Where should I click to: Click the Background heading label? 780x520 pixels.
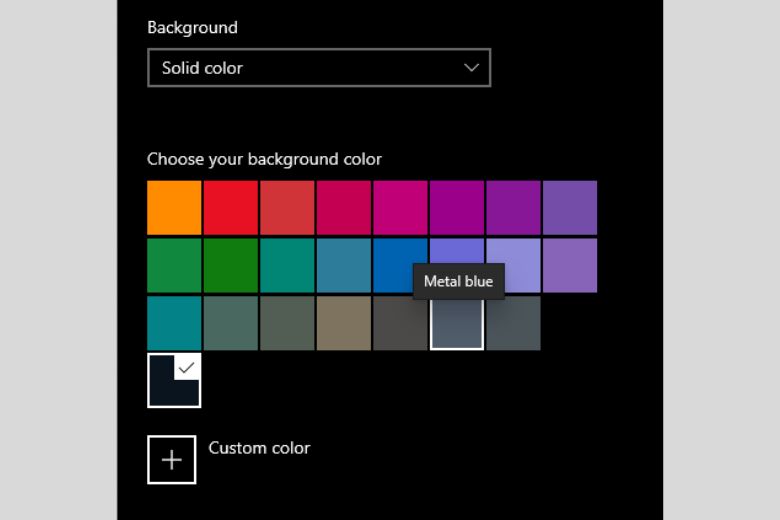[192, 27]
